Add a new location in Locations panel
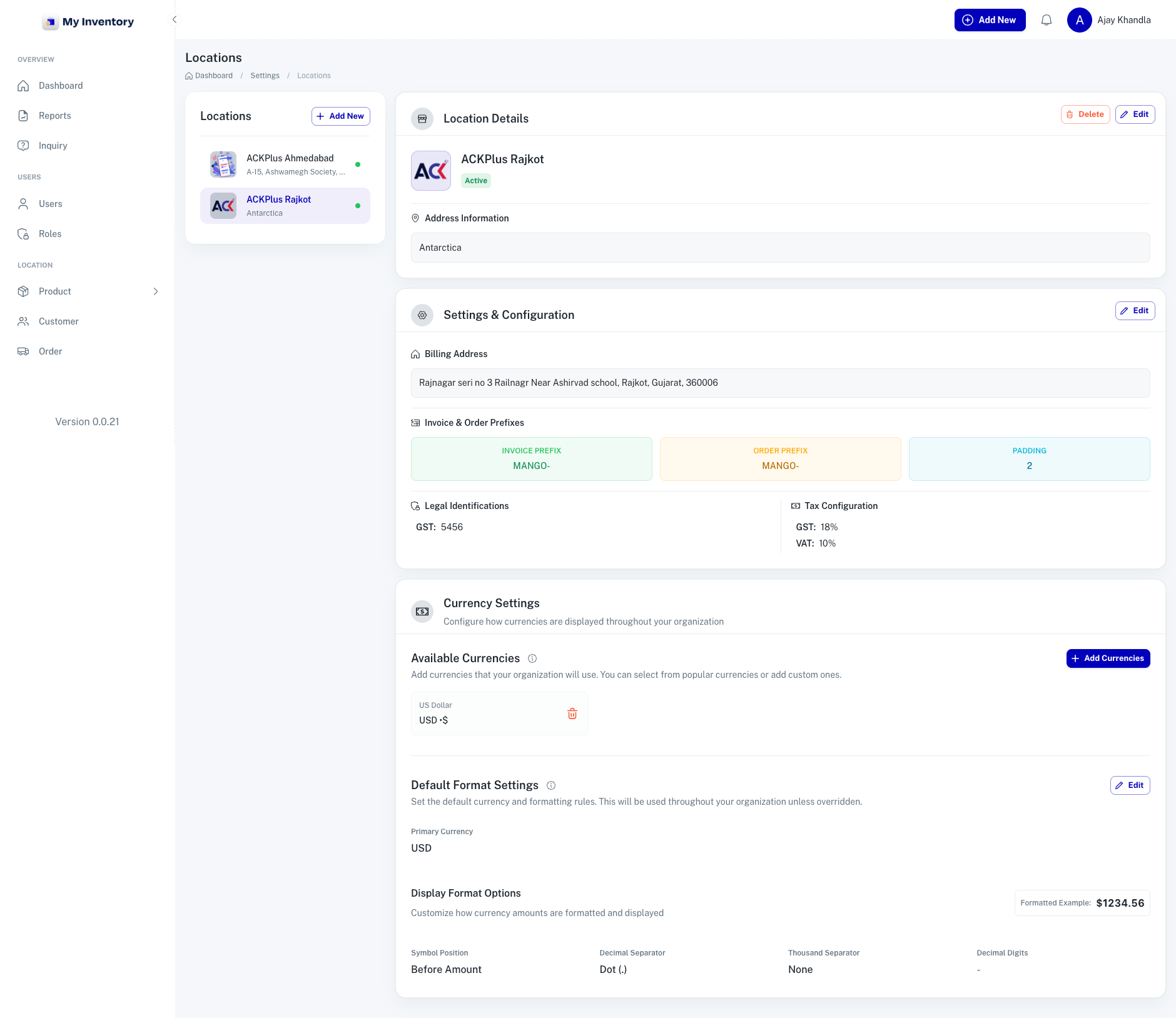Viewport: 1176px width, 1018px height. tap(340, 116)
